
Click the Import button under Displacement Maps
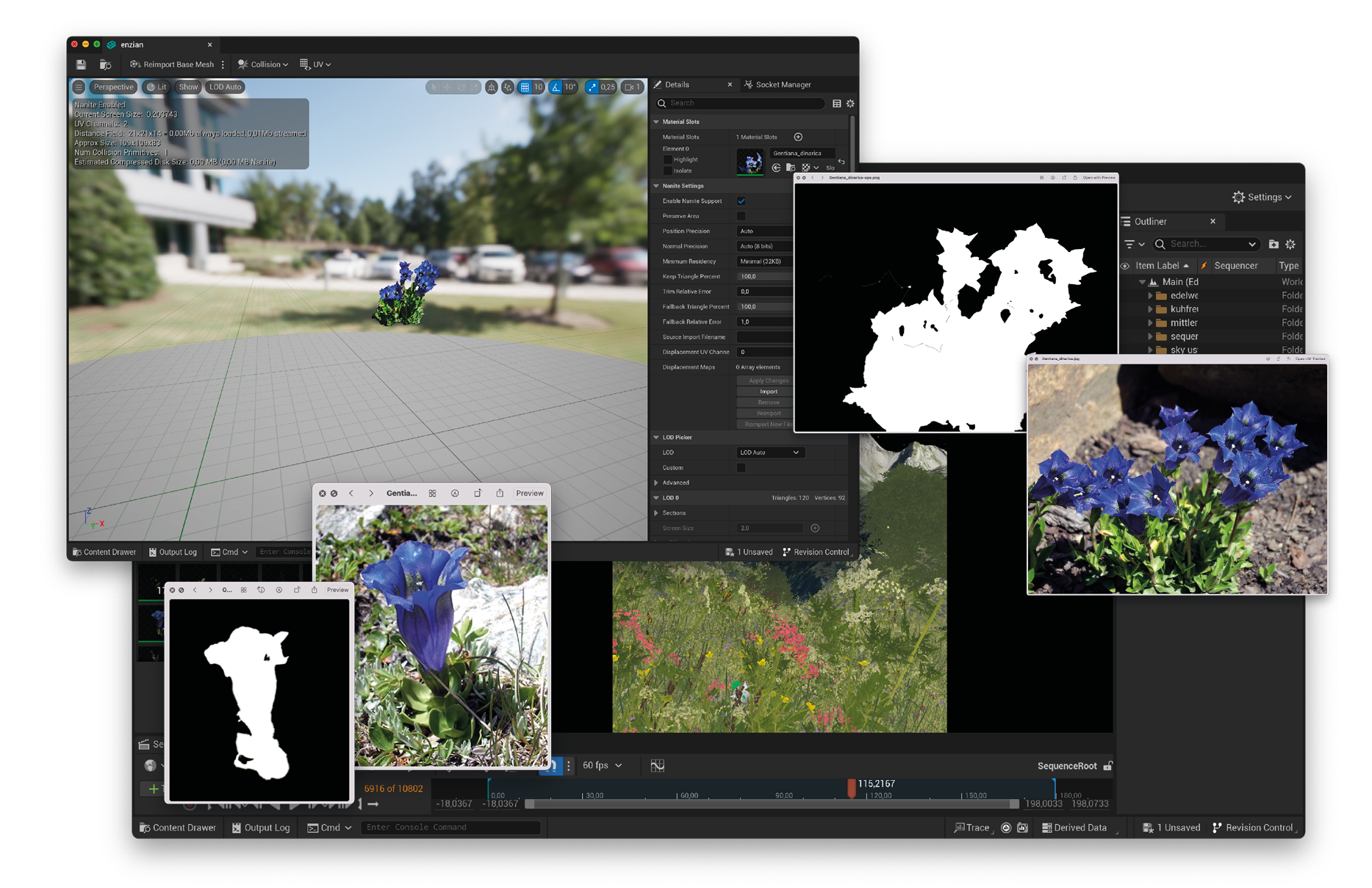click(x=768, y=391)
